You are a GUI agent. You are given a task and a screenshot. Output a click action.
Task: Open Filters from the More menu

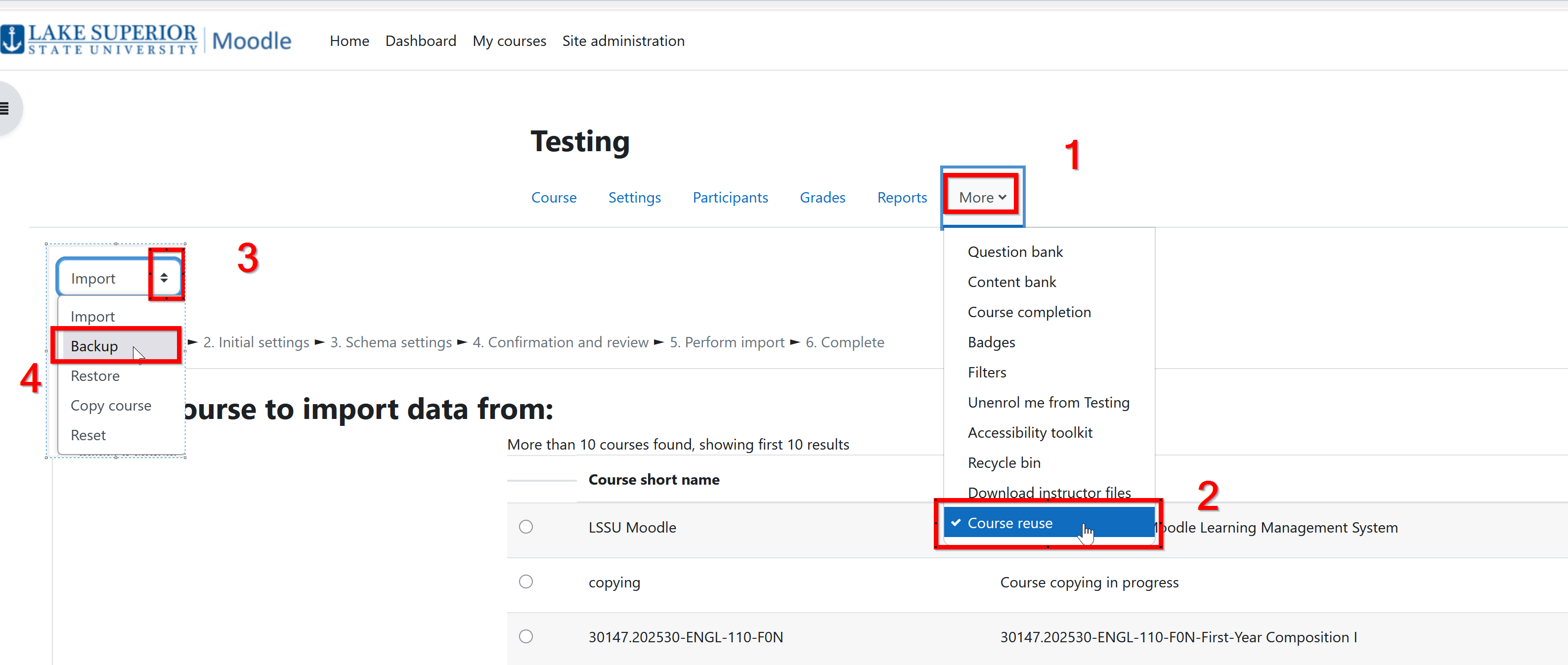tap(987, 373)
